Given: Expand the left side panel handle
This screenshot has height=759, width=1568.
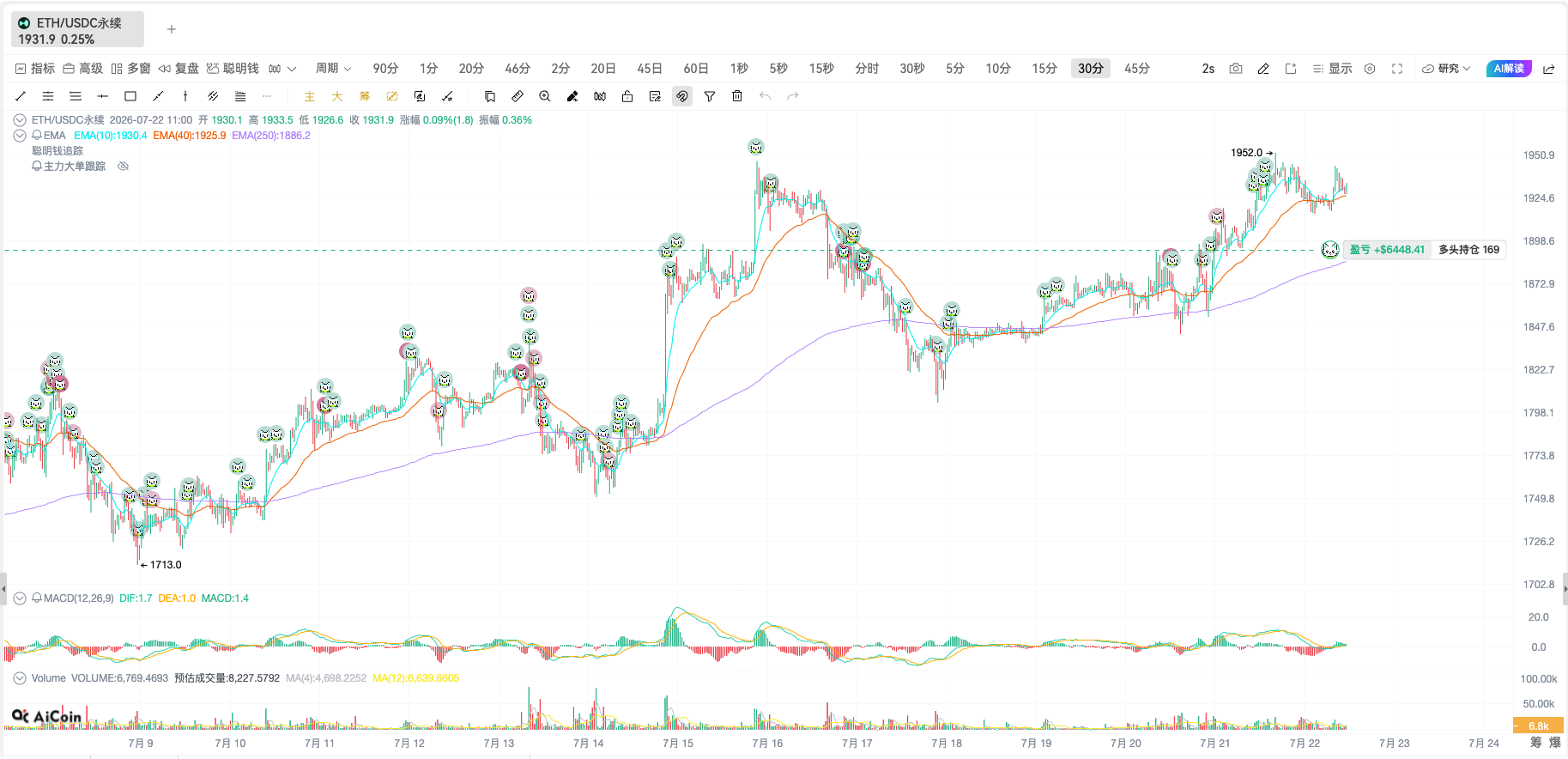Looking at the screenshot, I should click(3, 589).
